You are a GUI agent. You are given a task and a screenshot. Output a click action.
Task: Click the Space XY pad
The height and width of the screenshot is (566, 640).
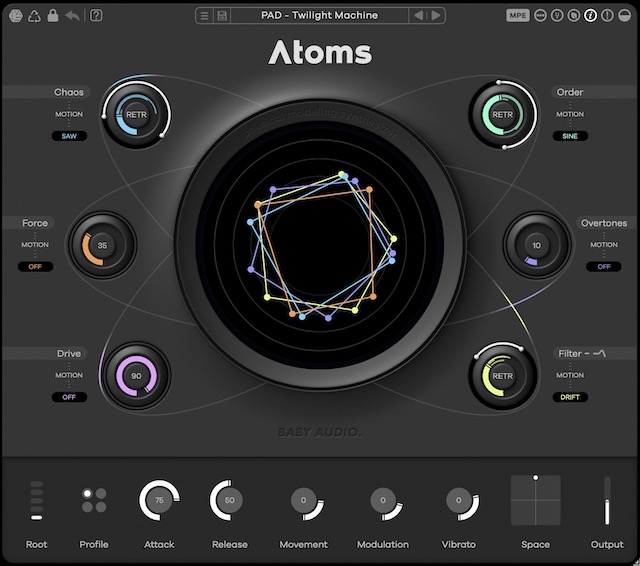coord(535,500)
